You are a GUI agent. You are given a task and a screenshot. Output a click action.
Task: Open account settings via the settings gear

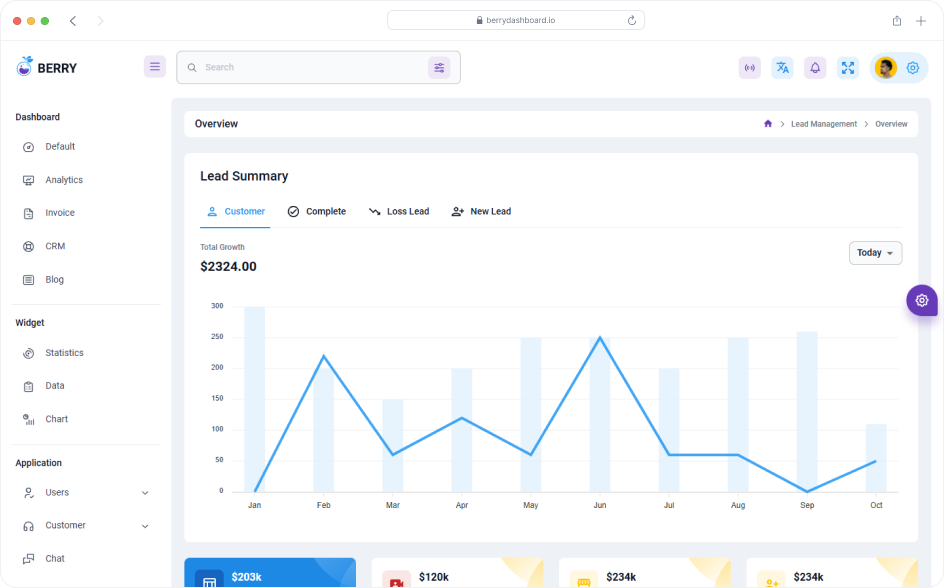[x=912, y=67]
